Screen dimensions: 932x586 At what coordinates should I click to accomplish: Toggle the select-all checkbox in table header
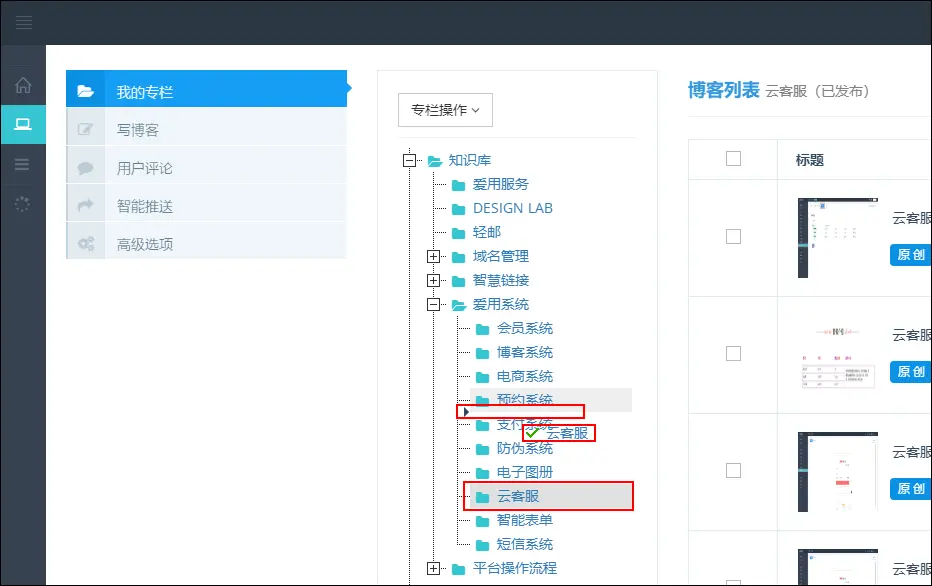pos(733,159)
